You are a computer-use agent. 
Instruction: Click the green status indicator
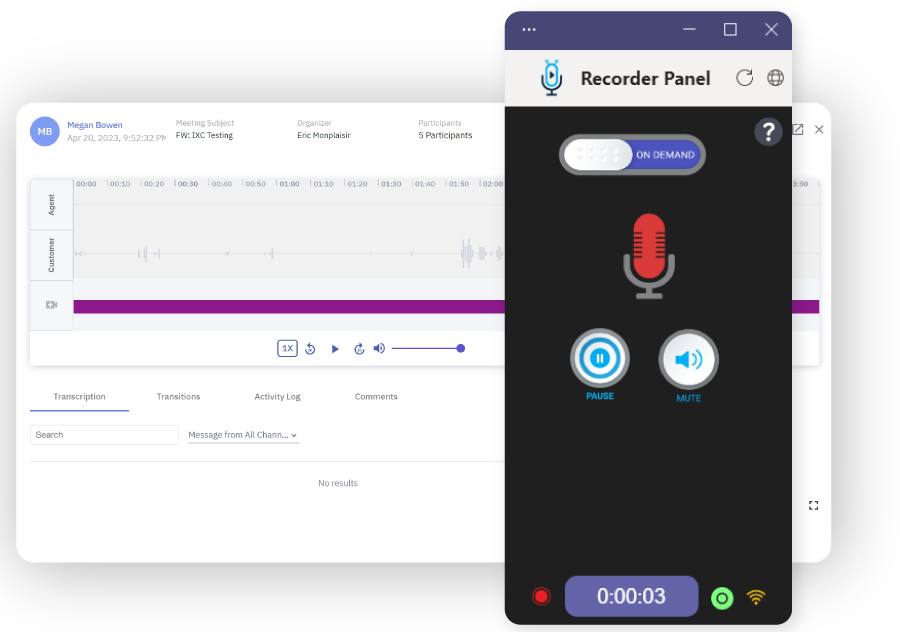722,598
